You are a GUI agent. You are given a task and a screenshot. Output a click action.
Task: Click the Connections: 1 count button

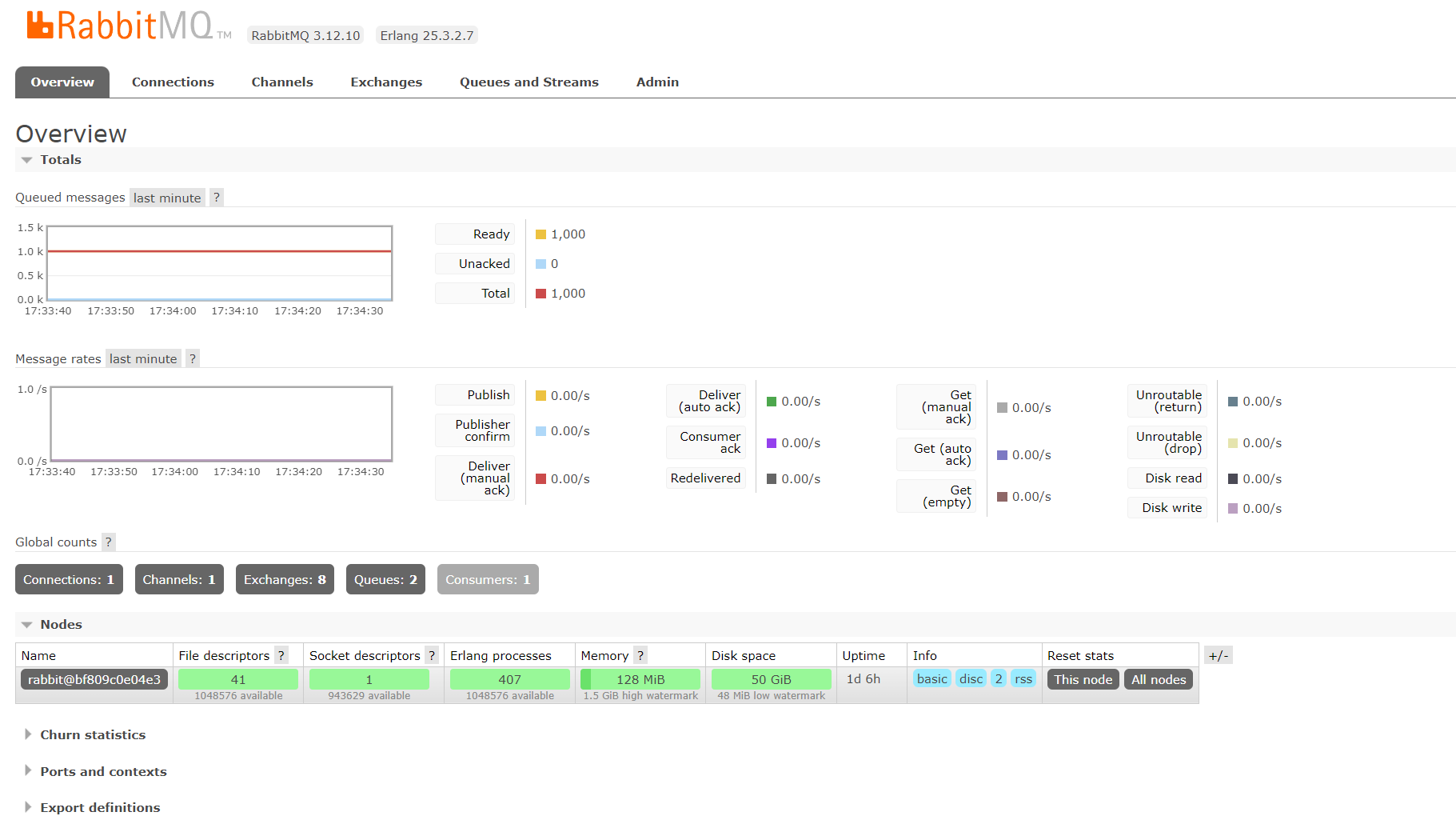69,580
